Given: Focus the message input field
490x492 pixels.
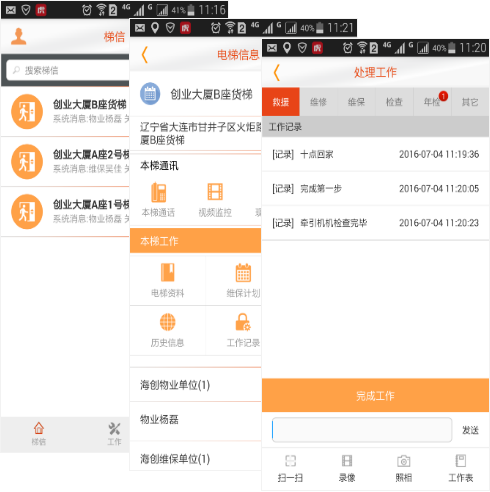Looking at the screenshot, I should click(362, 430).
